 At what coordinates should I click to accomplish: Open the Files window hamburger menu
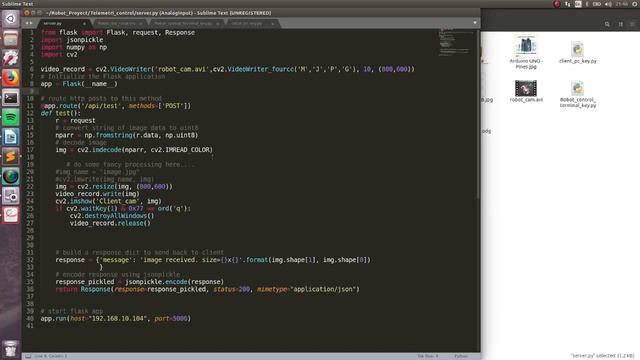[633, 24]
